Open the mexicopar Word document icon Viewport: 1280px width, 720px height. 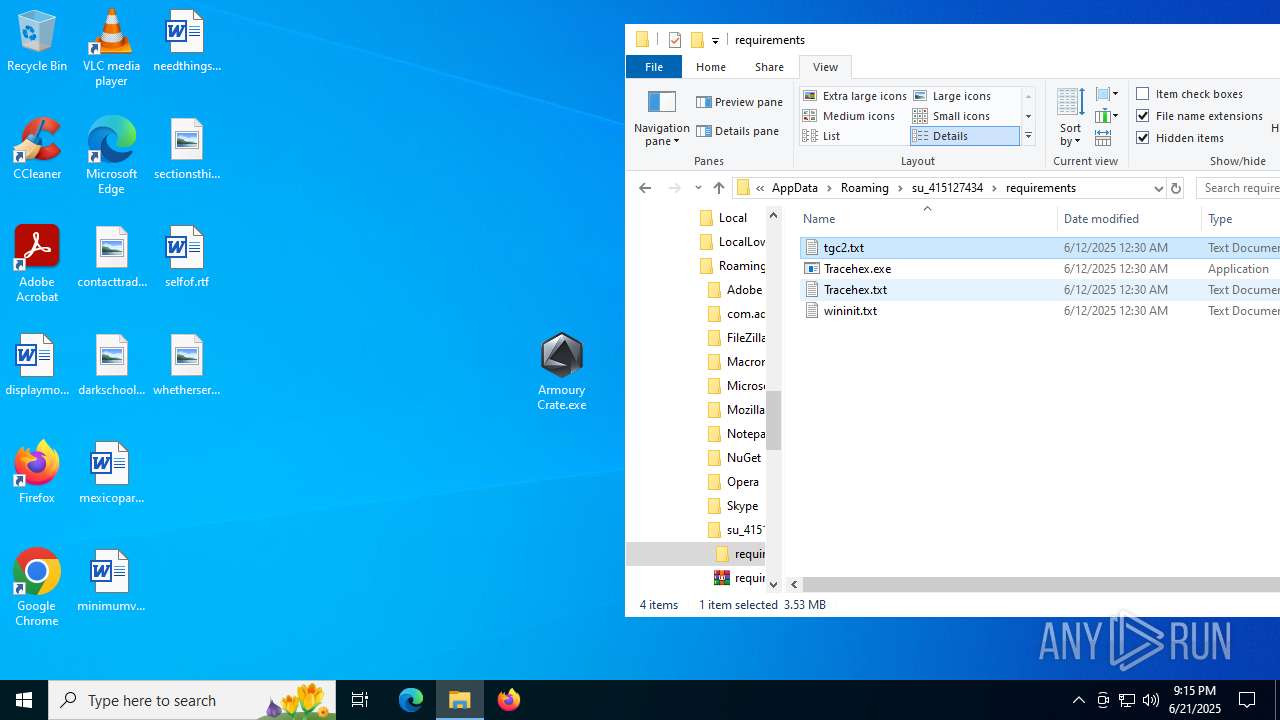pos(111,474)
